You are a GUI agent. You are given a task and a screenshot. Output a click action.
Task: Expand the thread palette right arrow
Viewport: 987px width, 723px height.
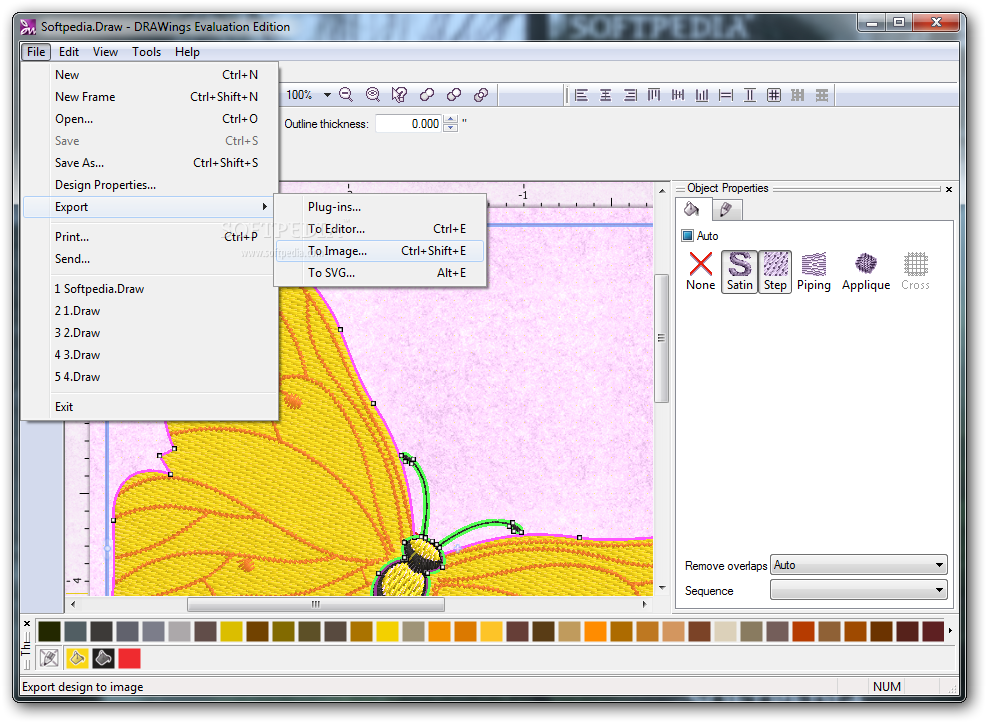(950, 631)
